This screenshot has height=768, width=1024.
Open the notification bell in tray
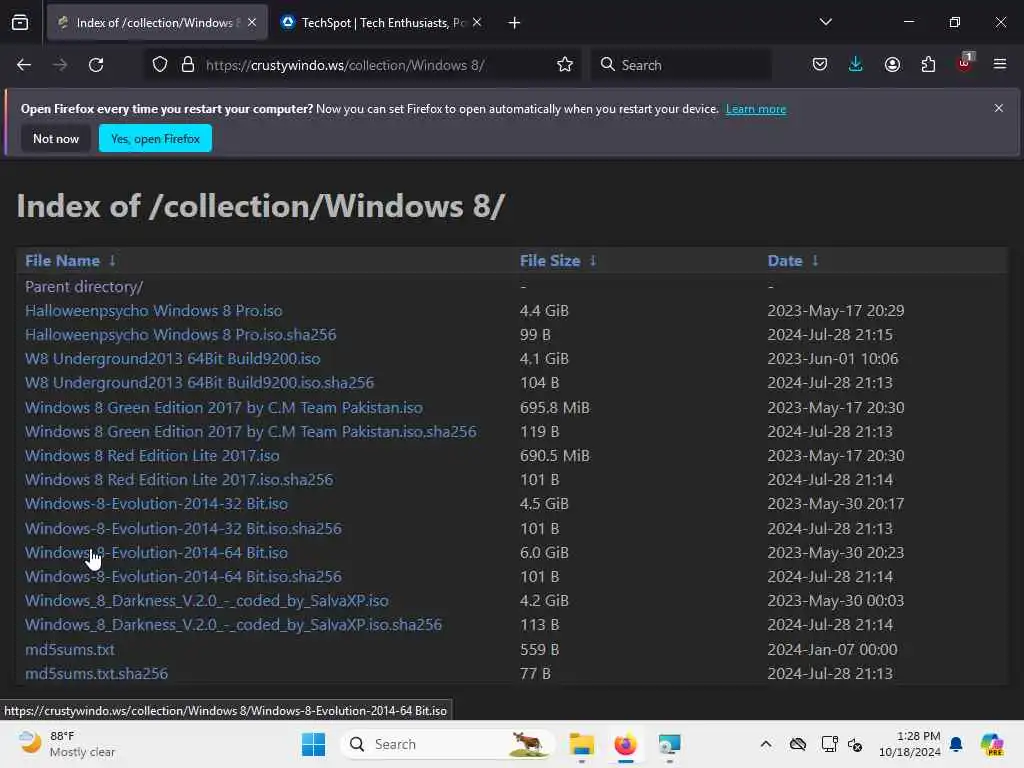click(x=956, y=744)
